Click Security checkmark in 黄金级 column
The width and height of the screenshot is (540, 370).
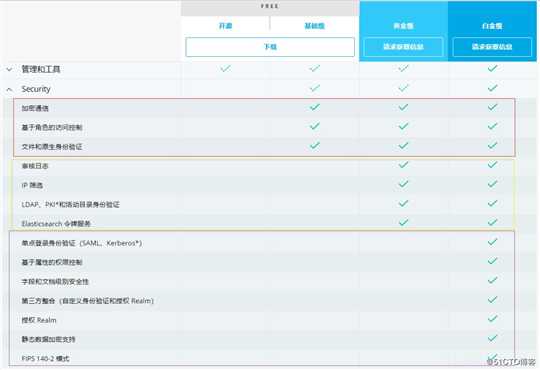pos(403,88)
